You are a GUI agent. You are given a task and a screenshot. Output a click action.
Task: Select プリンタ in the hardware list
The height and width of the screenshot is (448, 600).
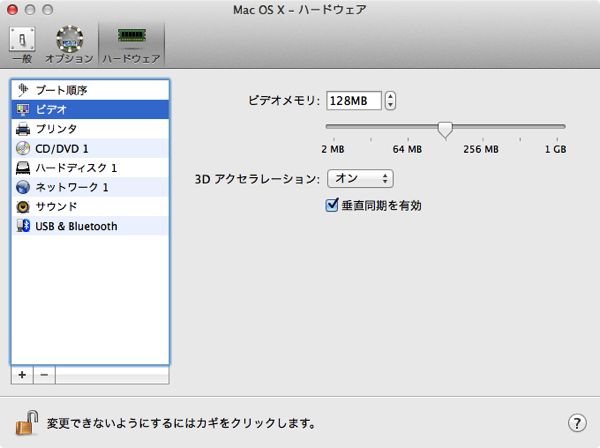90,129
